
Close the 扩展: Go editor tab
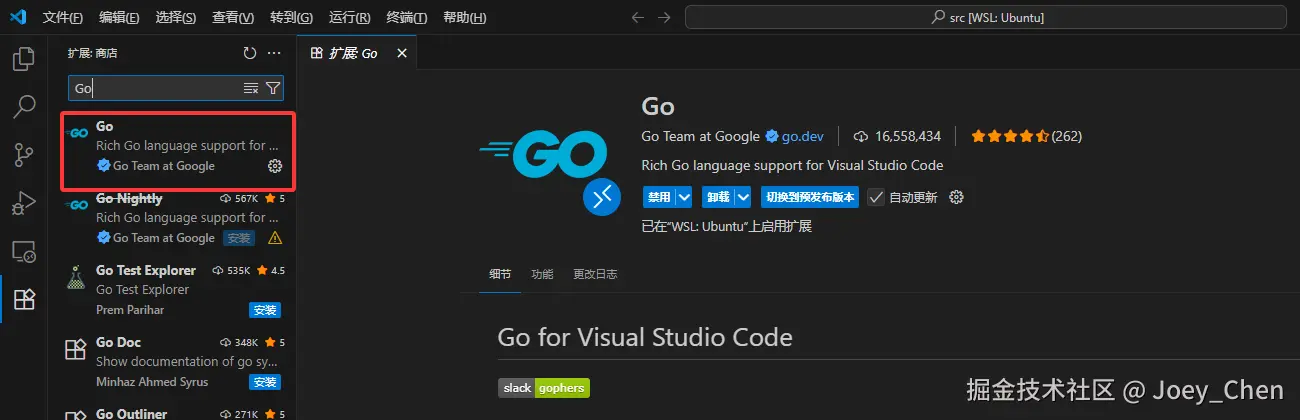click(402, 53)
